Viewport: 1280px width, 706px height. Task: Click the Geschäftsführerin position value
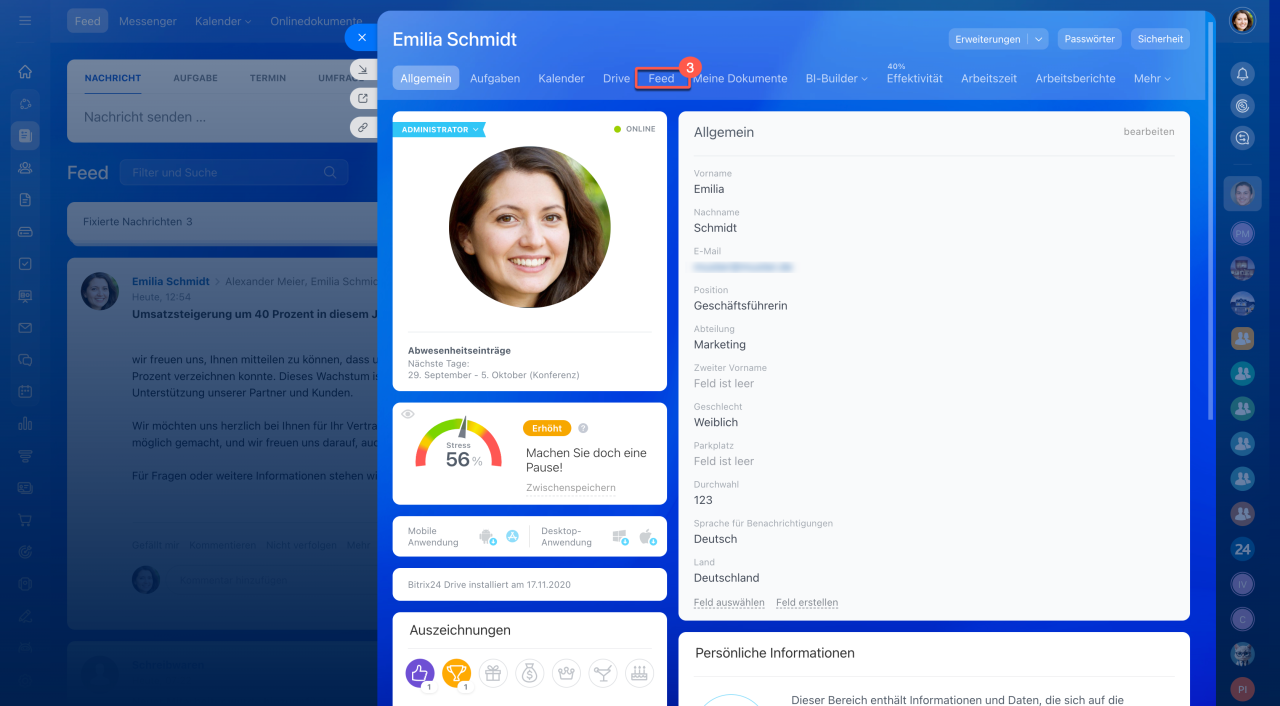741,306
